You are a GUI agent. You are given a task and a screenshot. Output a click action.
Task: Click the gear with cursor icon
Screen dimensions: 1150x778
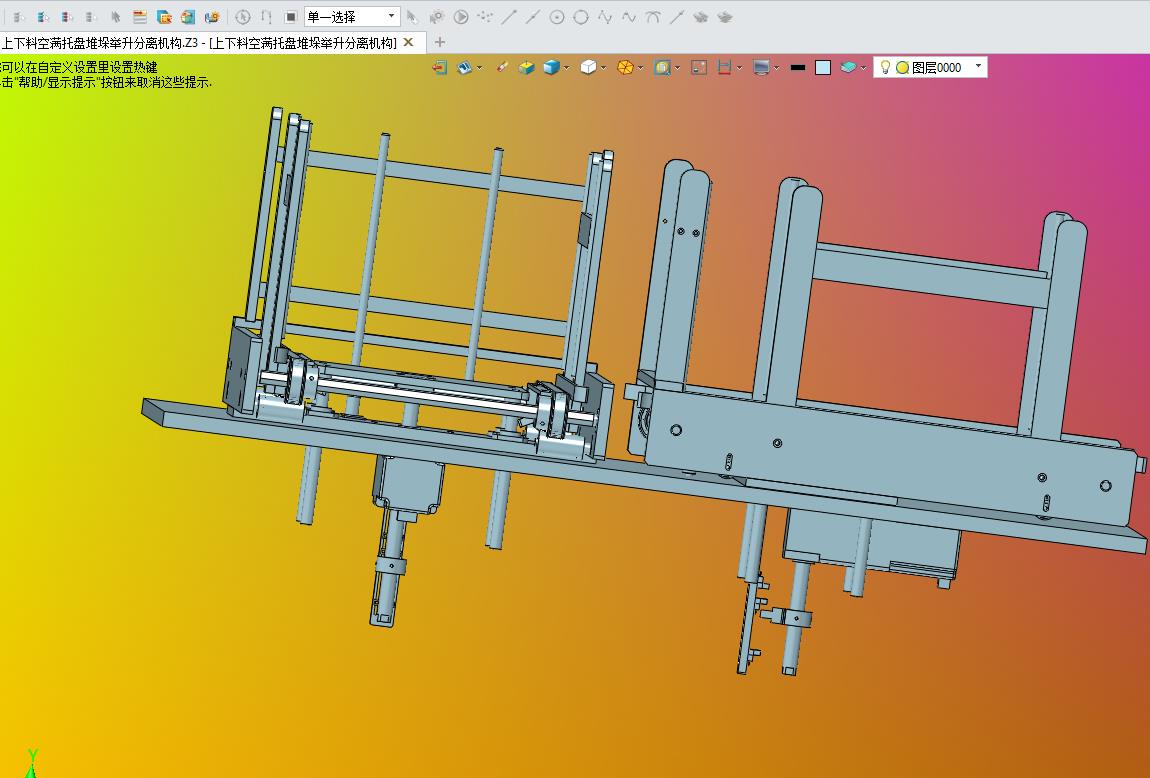(436, 16)
